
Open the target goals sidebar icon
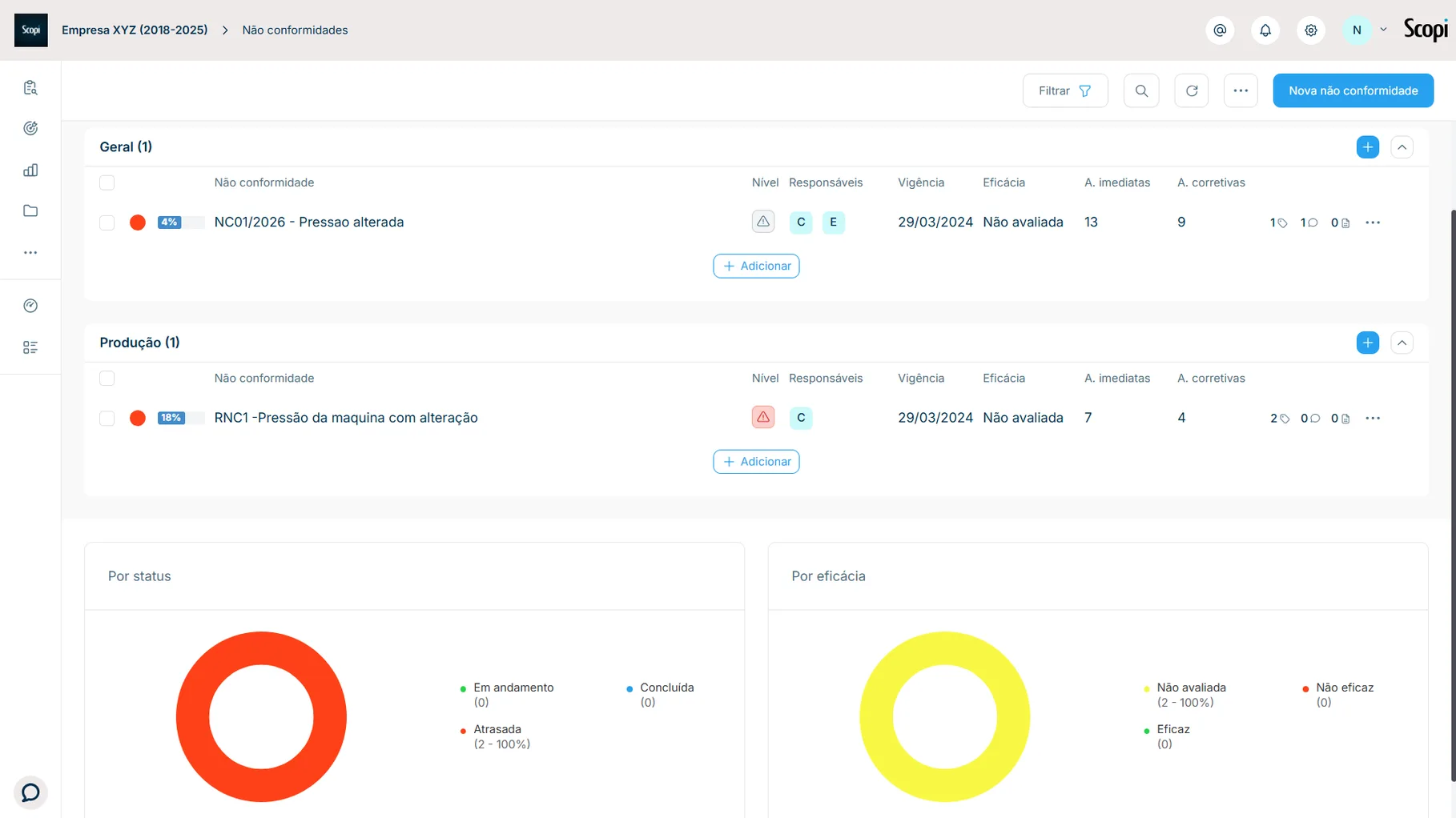click(30, 128)
